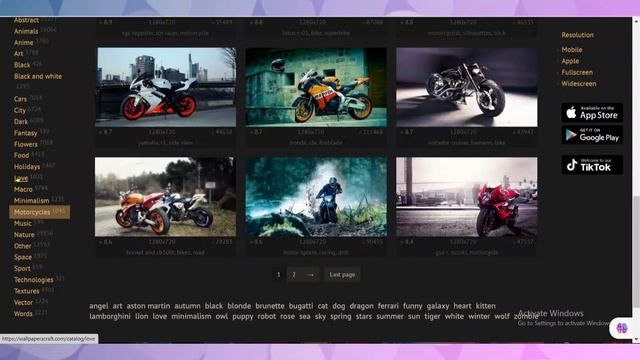Open red Suzuki GSX-R wallpaper thumbnail
Image resolution: width=640 pixels, height=360 pixels.
tap(467, 197)
